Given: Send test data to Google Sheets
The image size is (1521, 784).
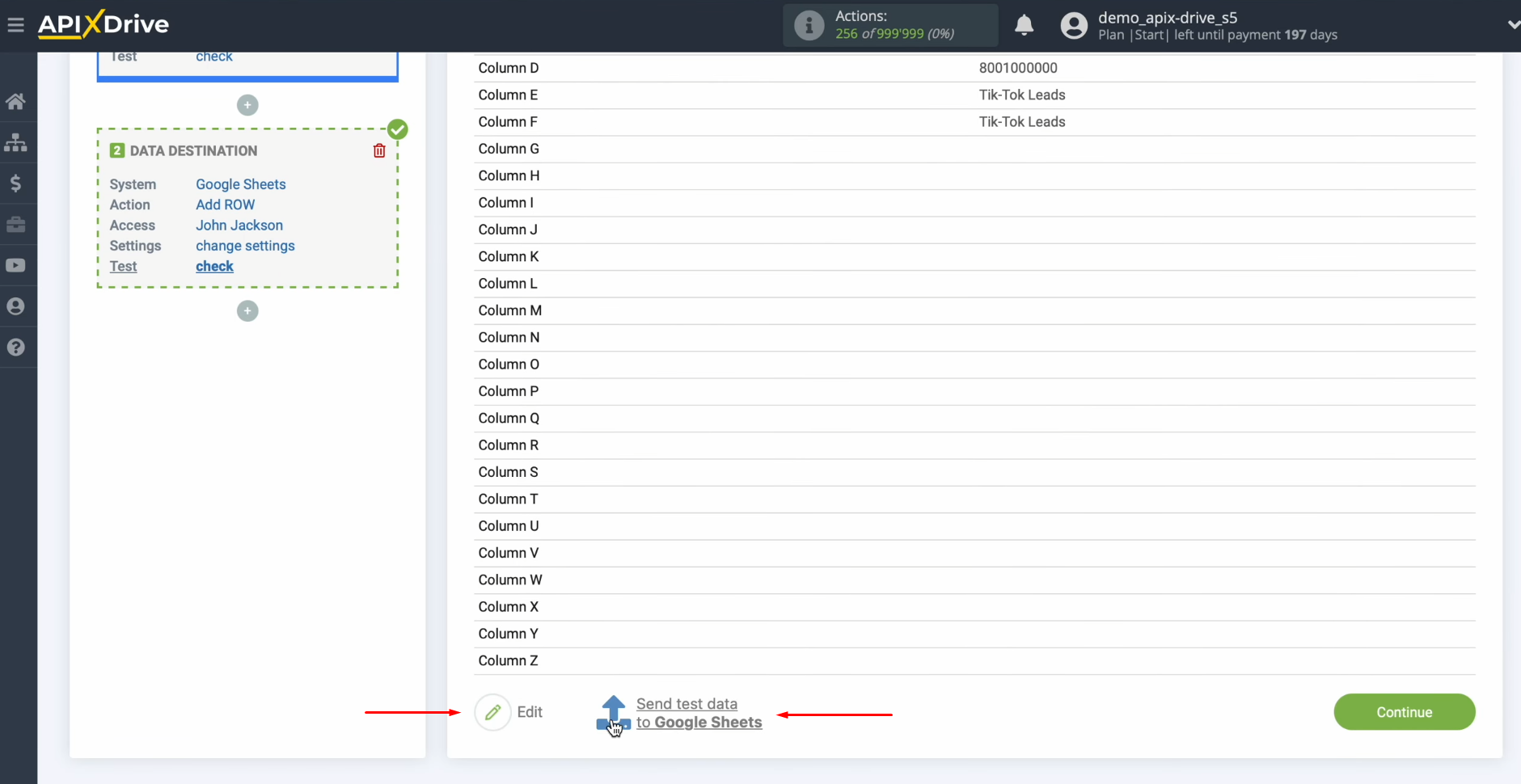Looking at the screenshot, I should pos(698,713).
